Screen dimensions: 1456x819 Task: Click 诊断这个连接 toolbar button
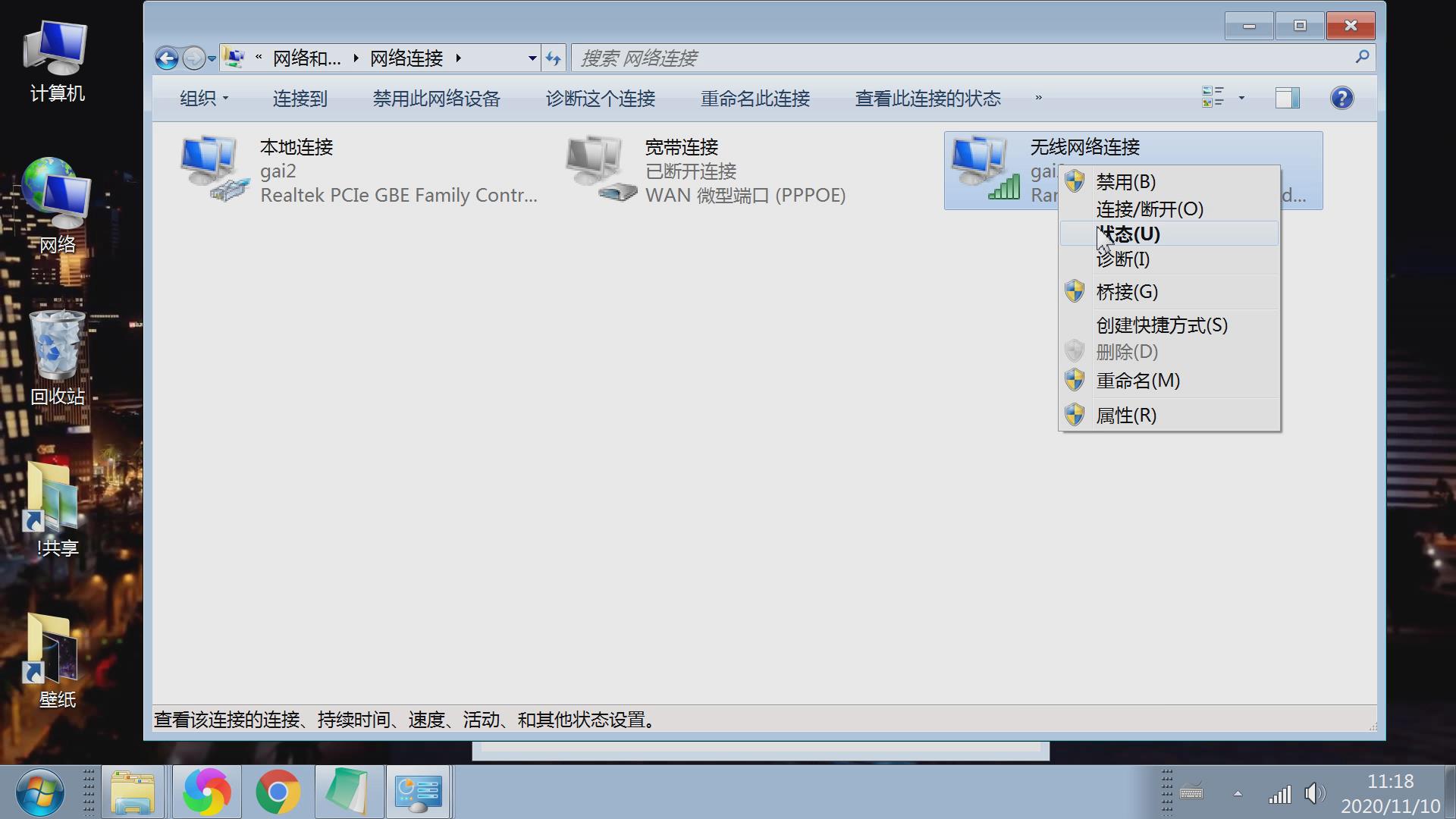(x=599, y=99)
